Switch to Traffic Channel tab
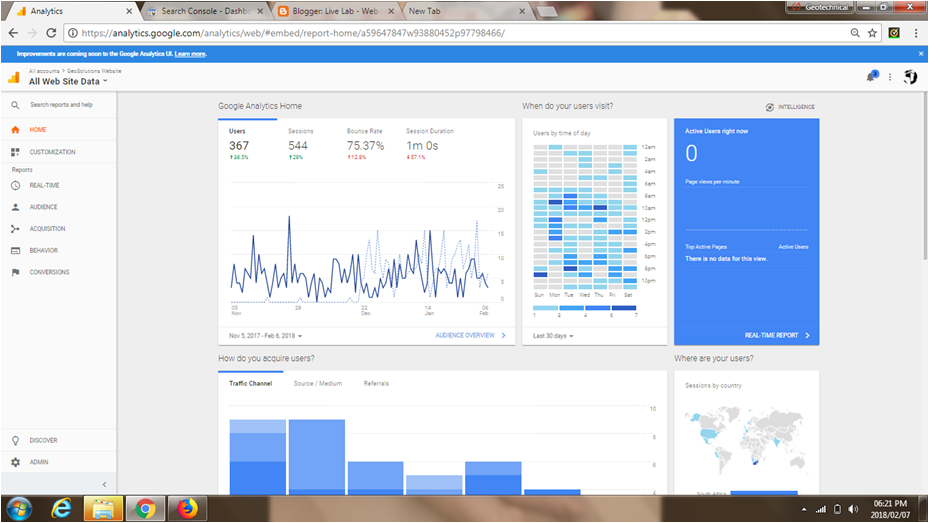Screen dimensions: 929x523 (x=251, y=384)
